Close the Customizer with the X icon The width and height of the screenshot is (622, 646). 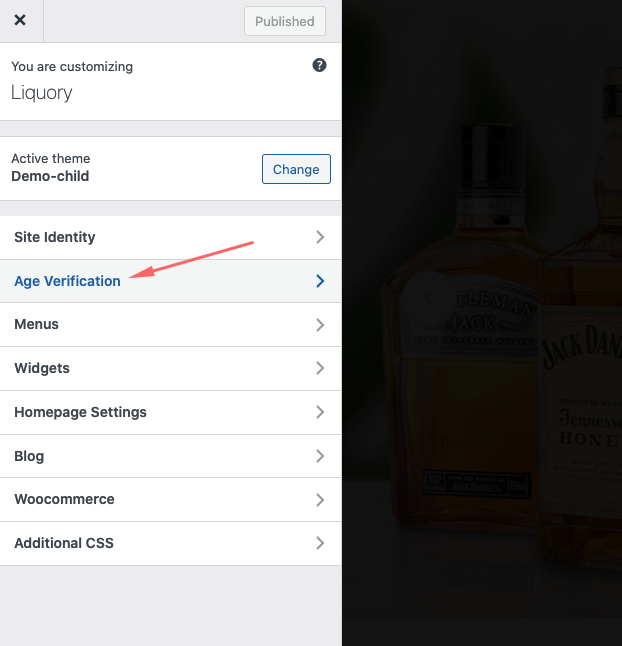(x=20, y=21)
